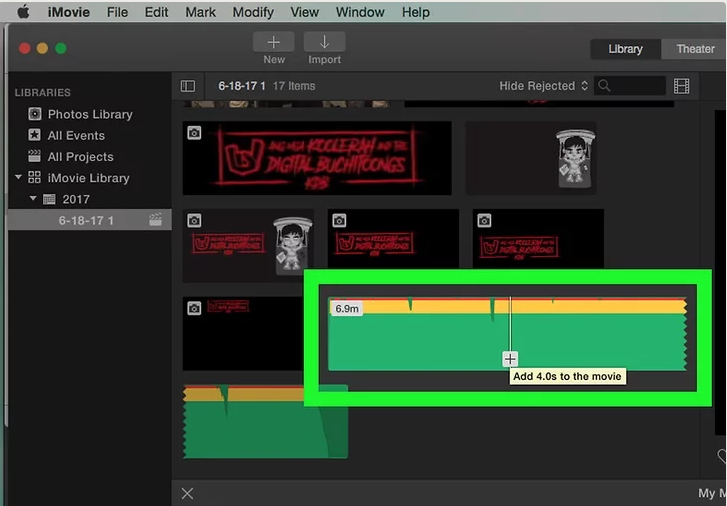
Task: Click the 17 Items count label
Action: click(294, 86)
